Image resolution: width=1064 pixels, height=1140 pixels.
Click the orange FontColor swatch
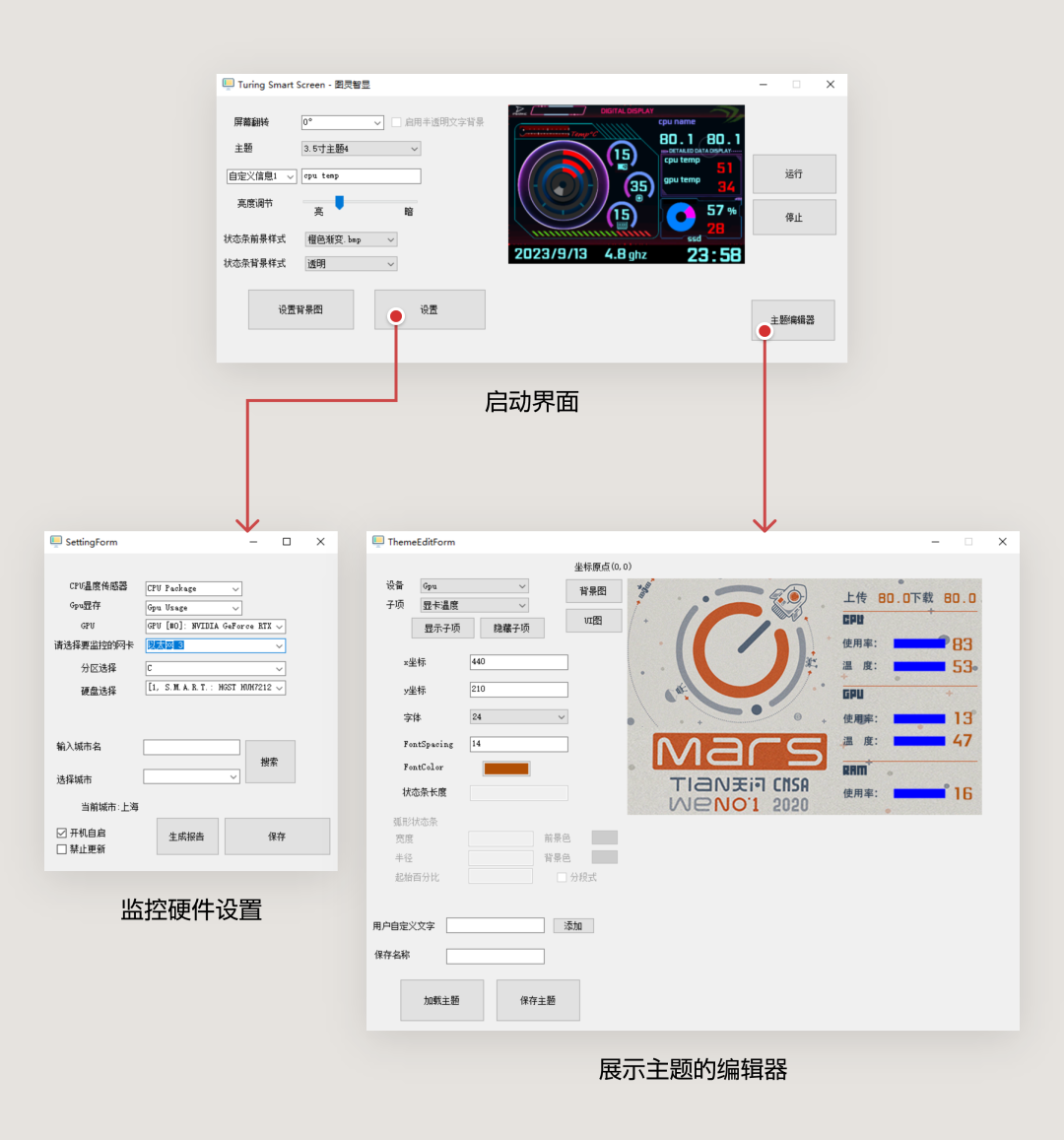506,769
